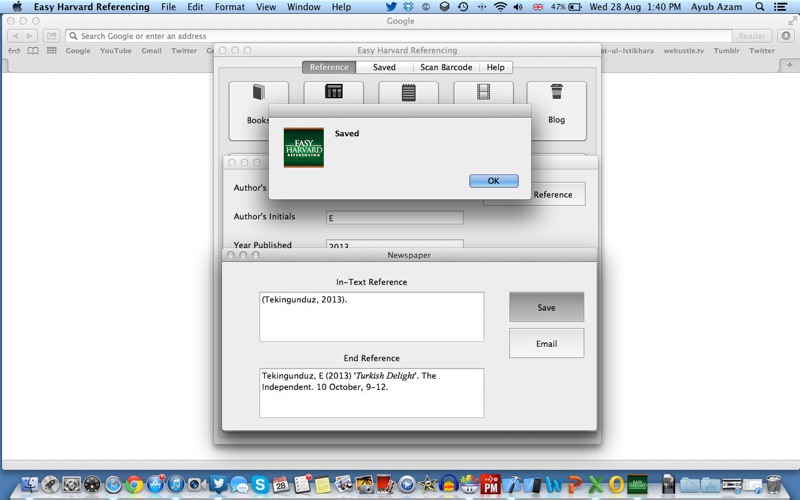Open Google Chrome from the Dock
The width and height of the screenshot is (800, 500).
(134, 484)
